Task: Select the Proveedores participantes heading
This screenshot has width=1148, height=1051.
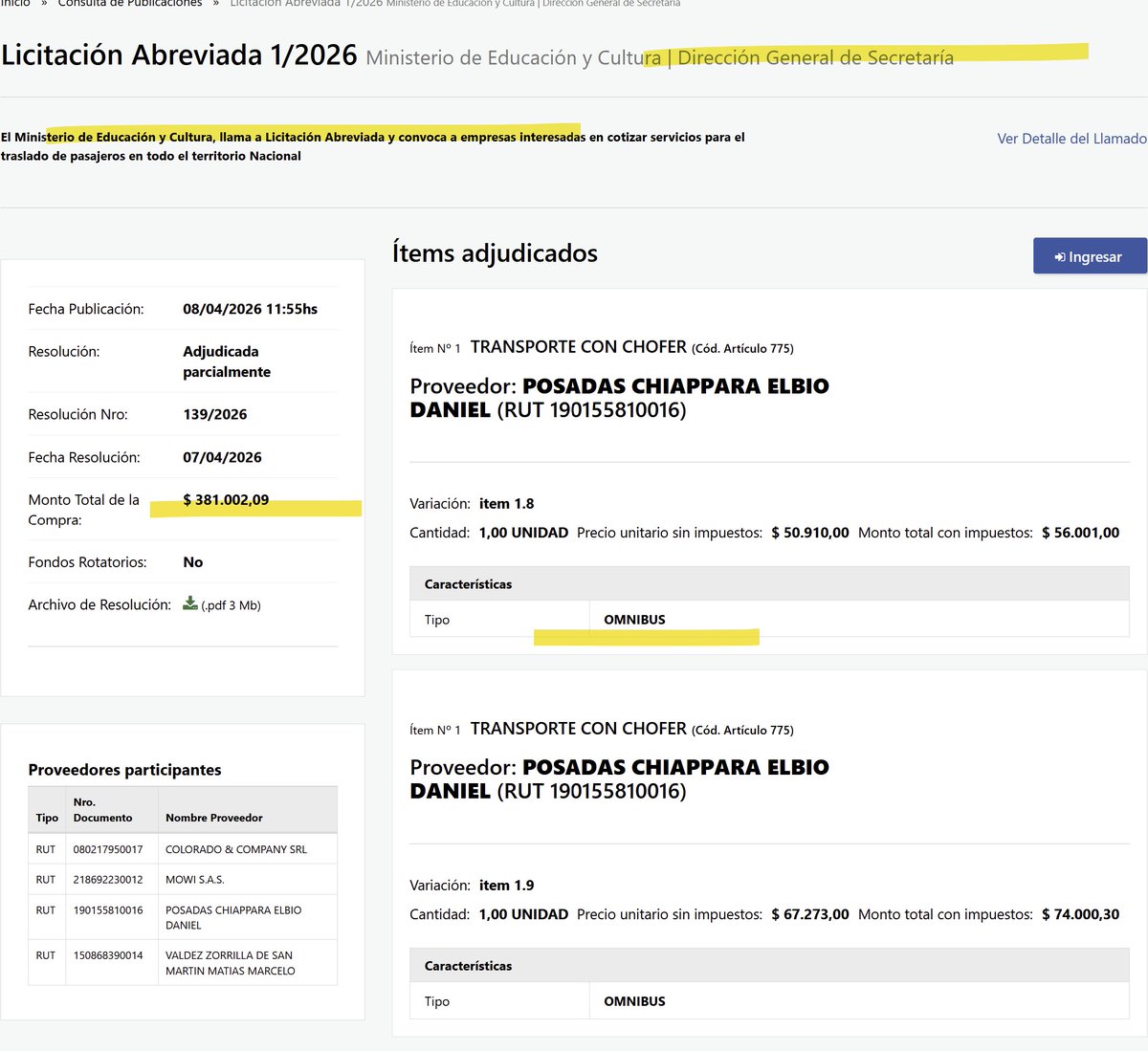Action: click(x=124, y=770)
